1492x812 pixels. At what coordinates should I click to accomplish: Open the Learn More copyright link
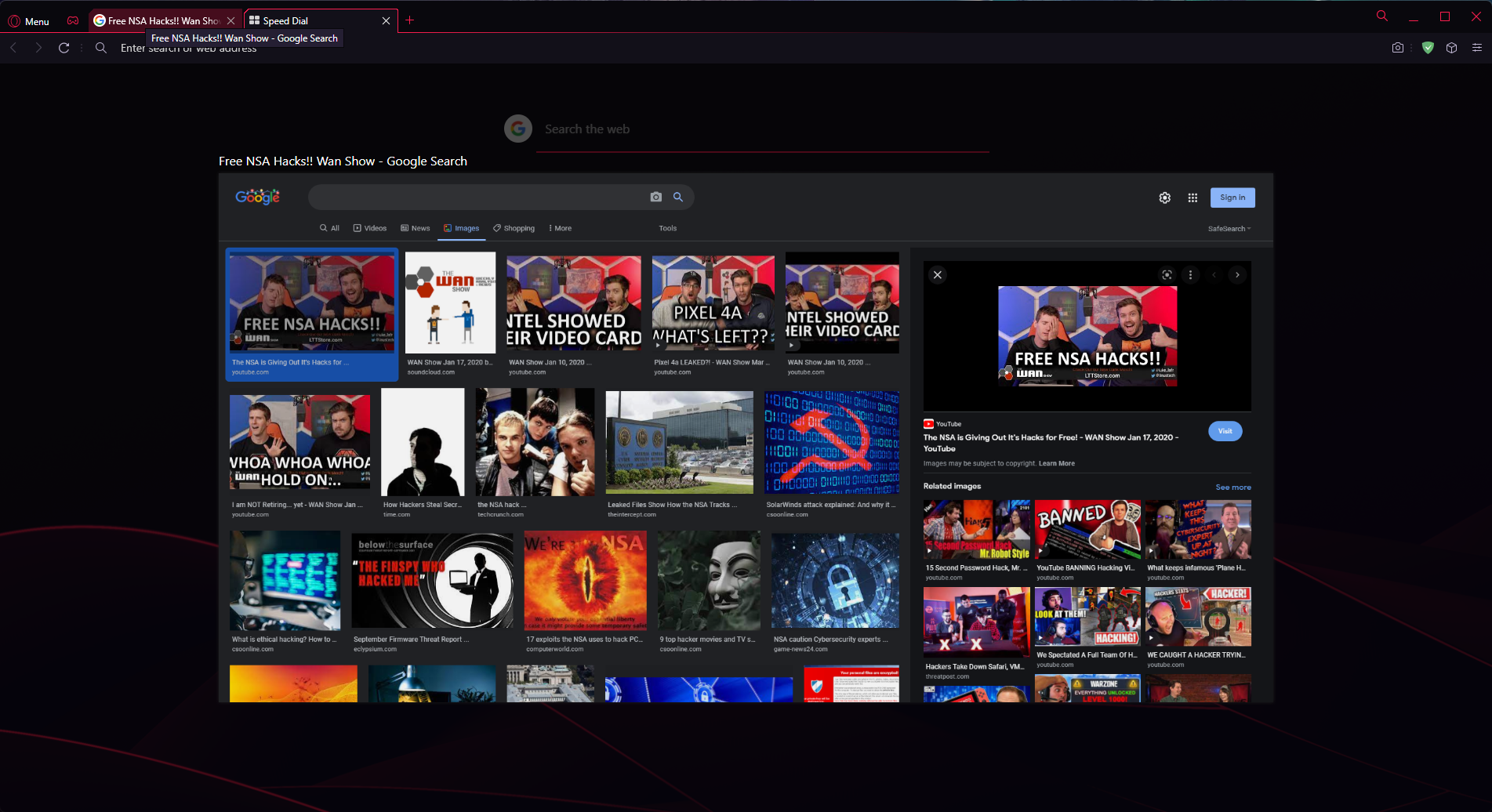[1057, 463]
